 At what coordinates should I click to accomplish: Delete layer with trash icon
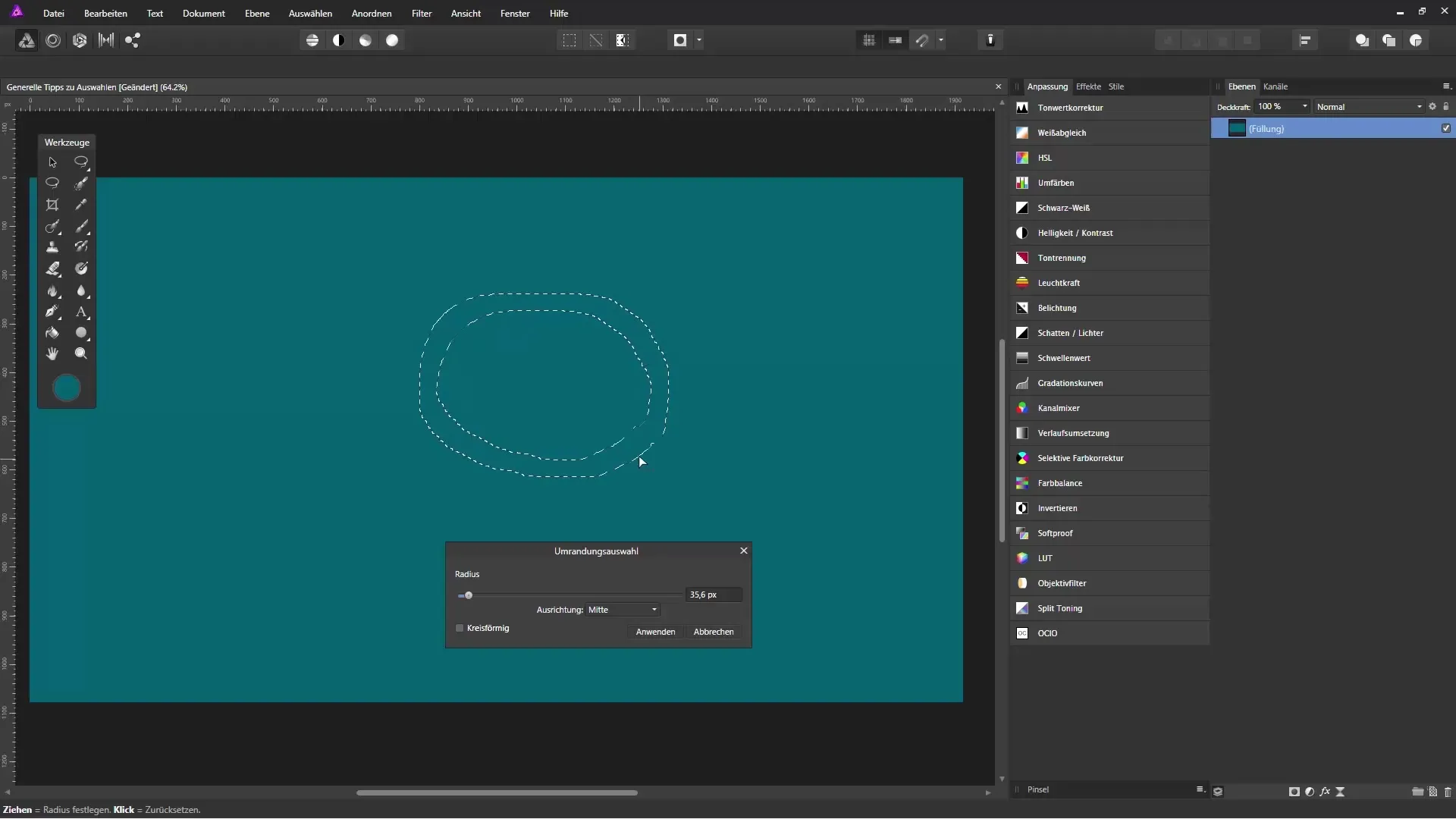[x=1447, y=792]
